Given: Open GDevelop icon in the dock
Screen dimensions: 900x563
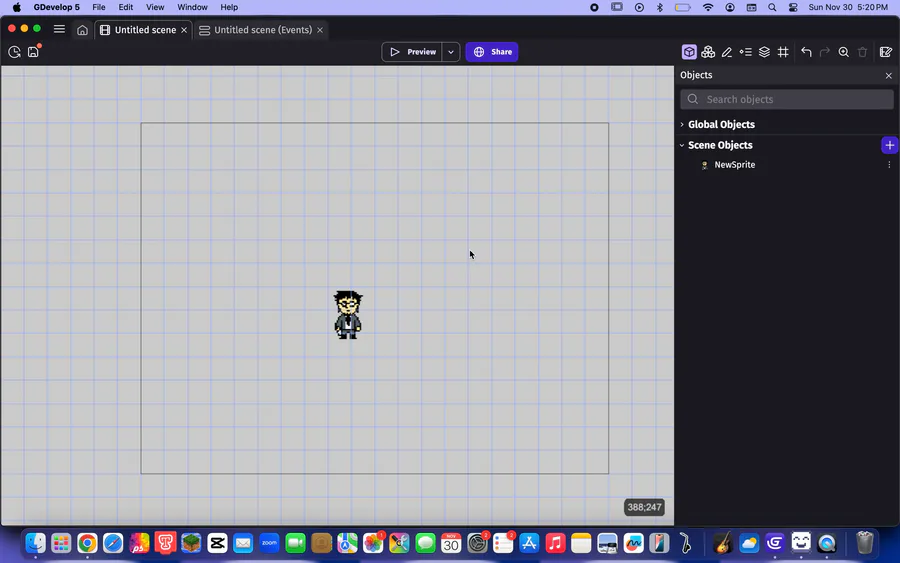Looking at the screenshot, I should (775, 543).
